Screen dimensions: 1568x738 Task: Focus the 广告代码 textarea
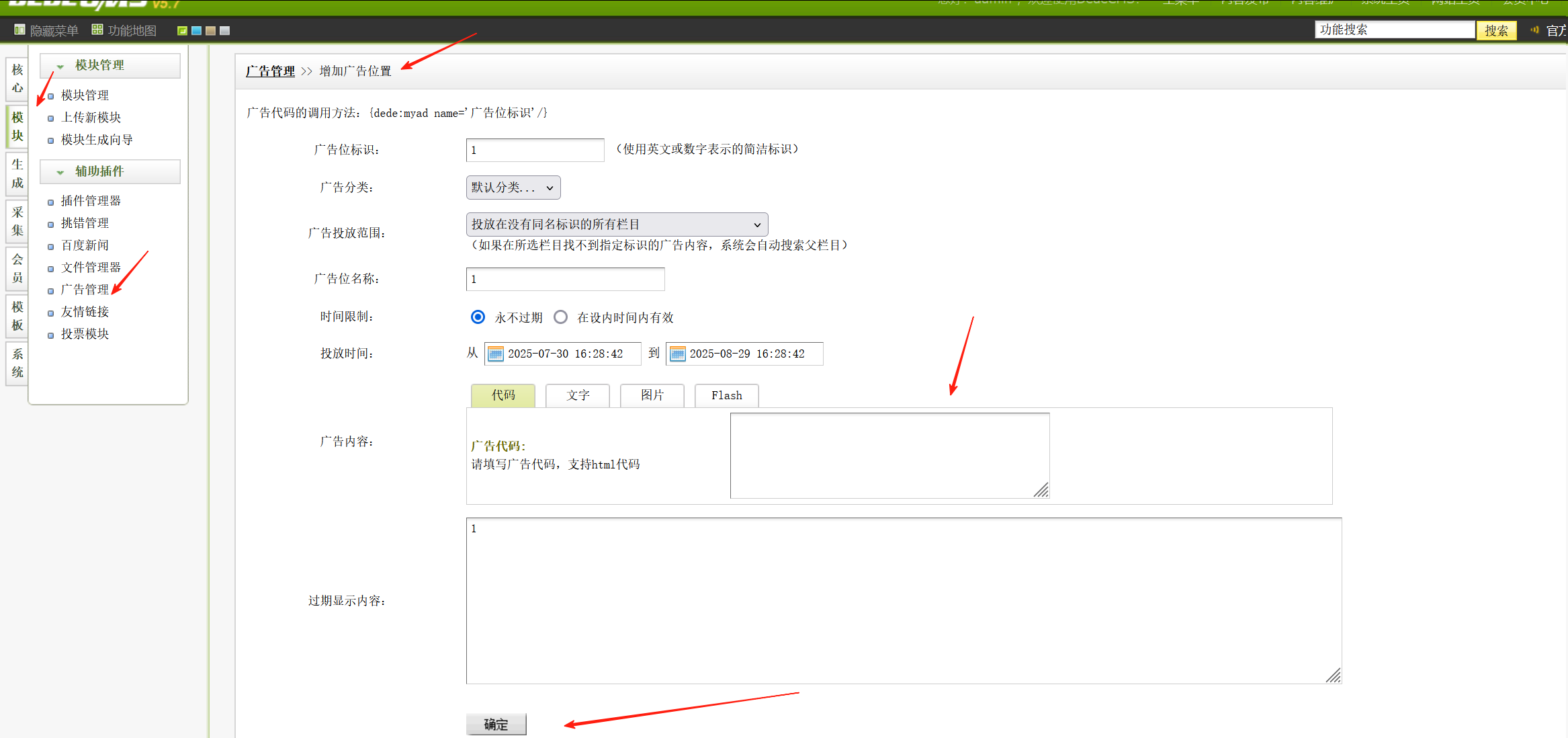coord(889,456)
